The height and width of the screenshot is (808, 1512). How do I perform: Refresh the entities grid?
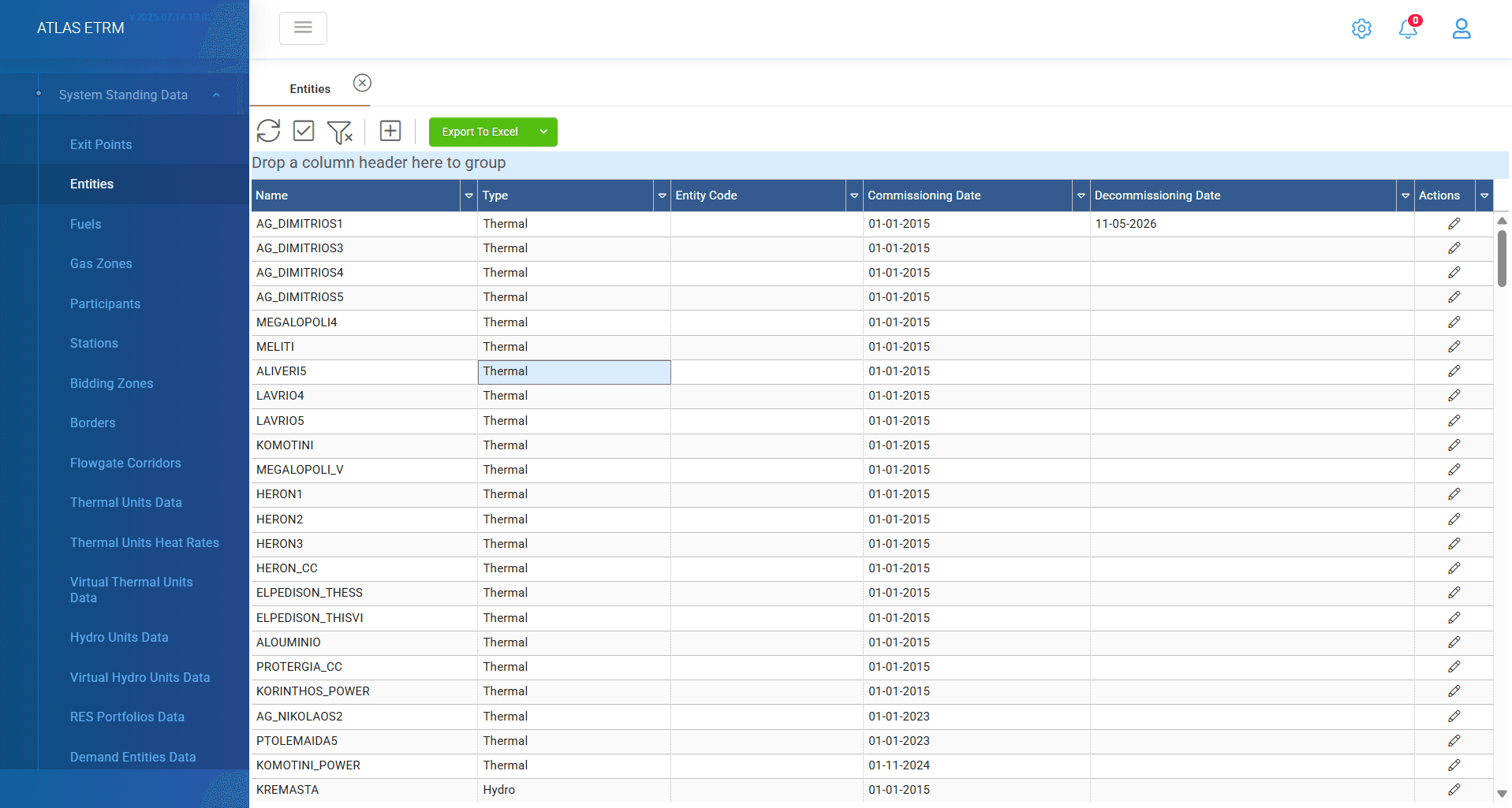click(268, 131)
